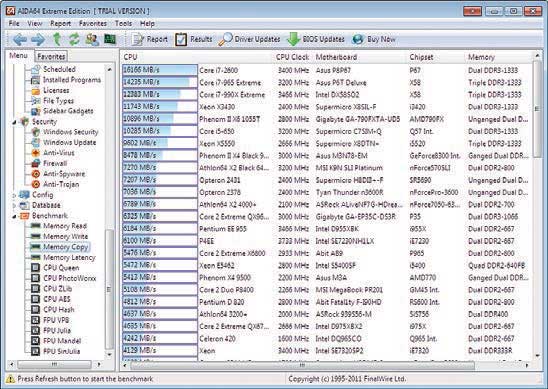Collapse the Security tree node

click(x=14, y=122)
